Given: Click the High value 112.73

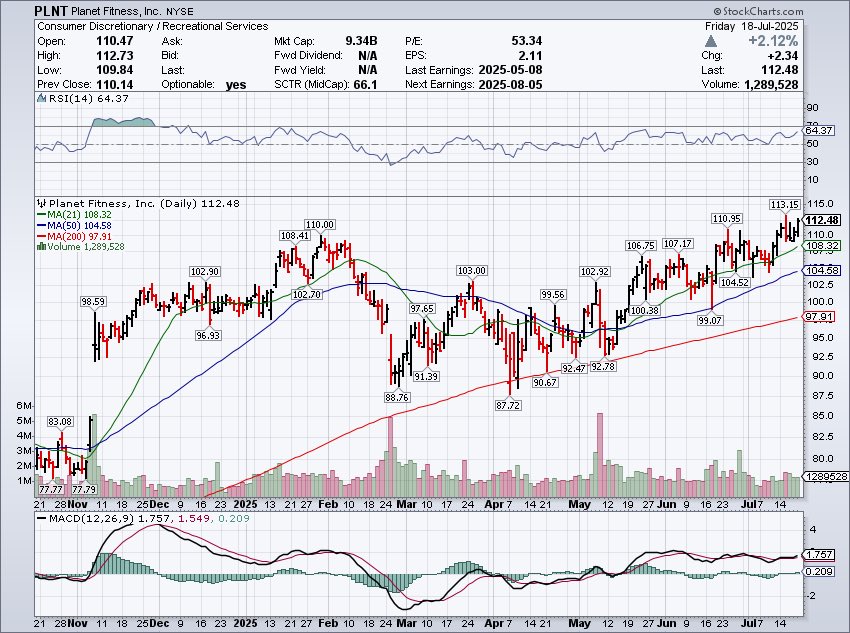Looking at the screenshot, I should (x=114, y=55).
